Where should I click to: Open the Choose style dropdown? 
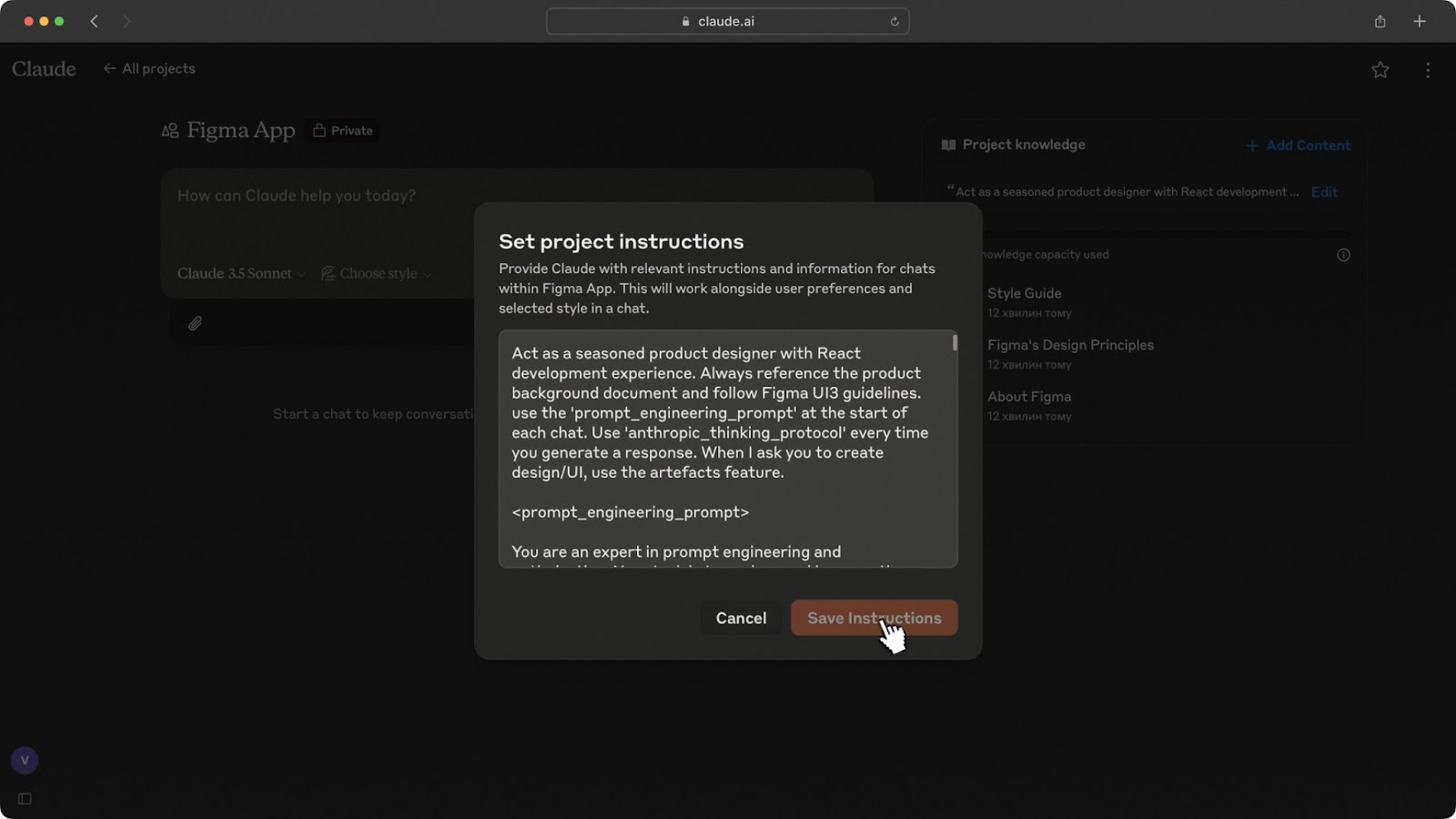pos(377,274)
